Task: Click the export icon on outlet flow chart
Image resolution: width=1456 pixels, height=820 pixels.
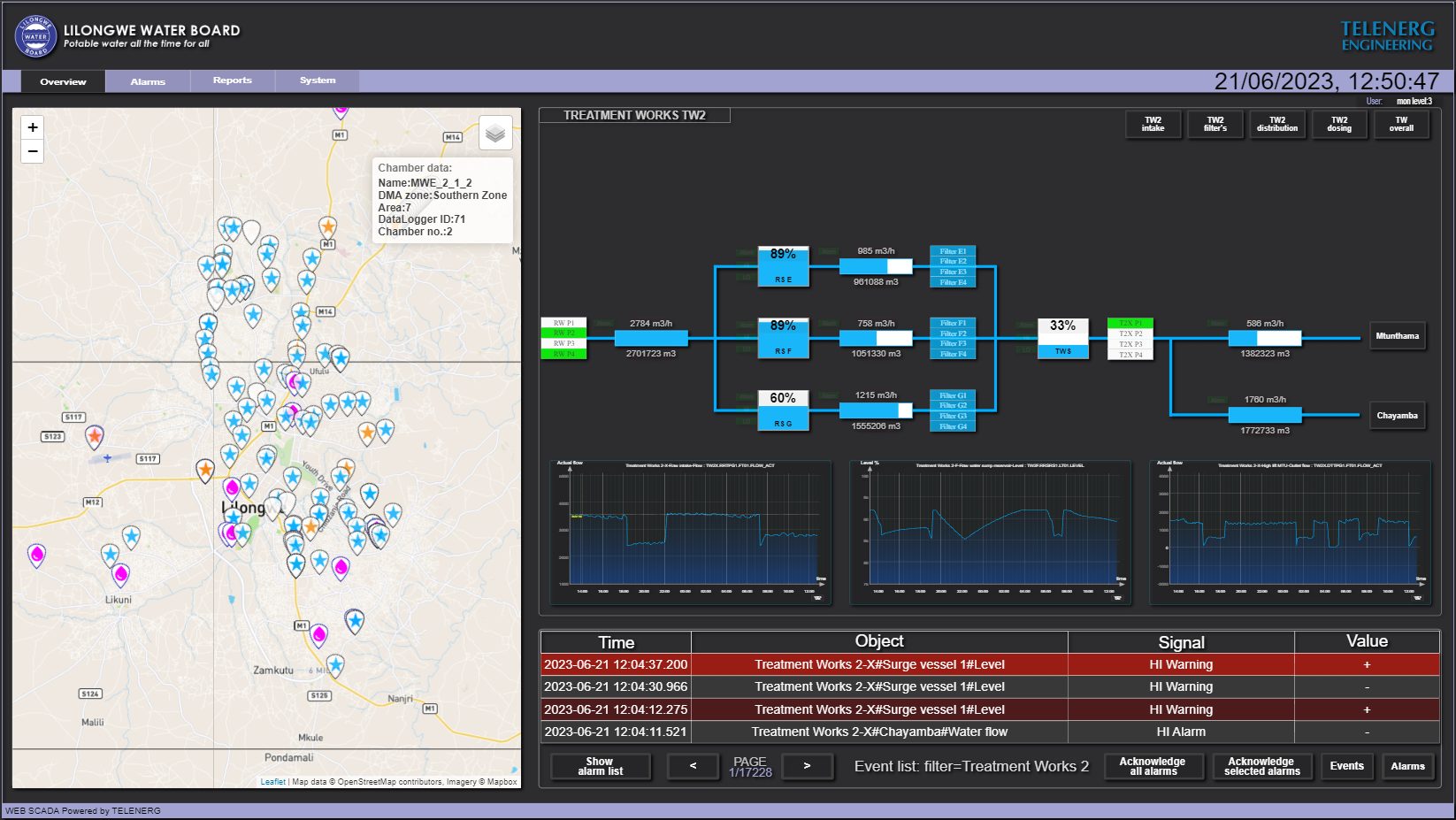Action: [x=1417, y=598]
